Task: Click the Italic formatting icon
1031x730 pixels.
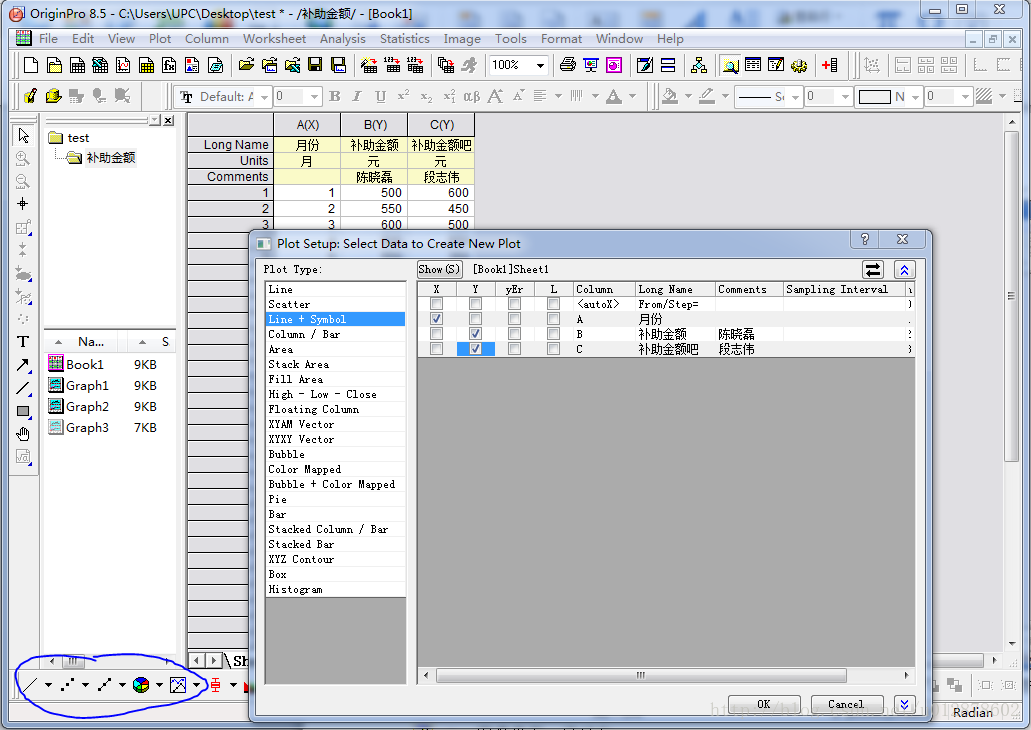Action: coord(357,97)
